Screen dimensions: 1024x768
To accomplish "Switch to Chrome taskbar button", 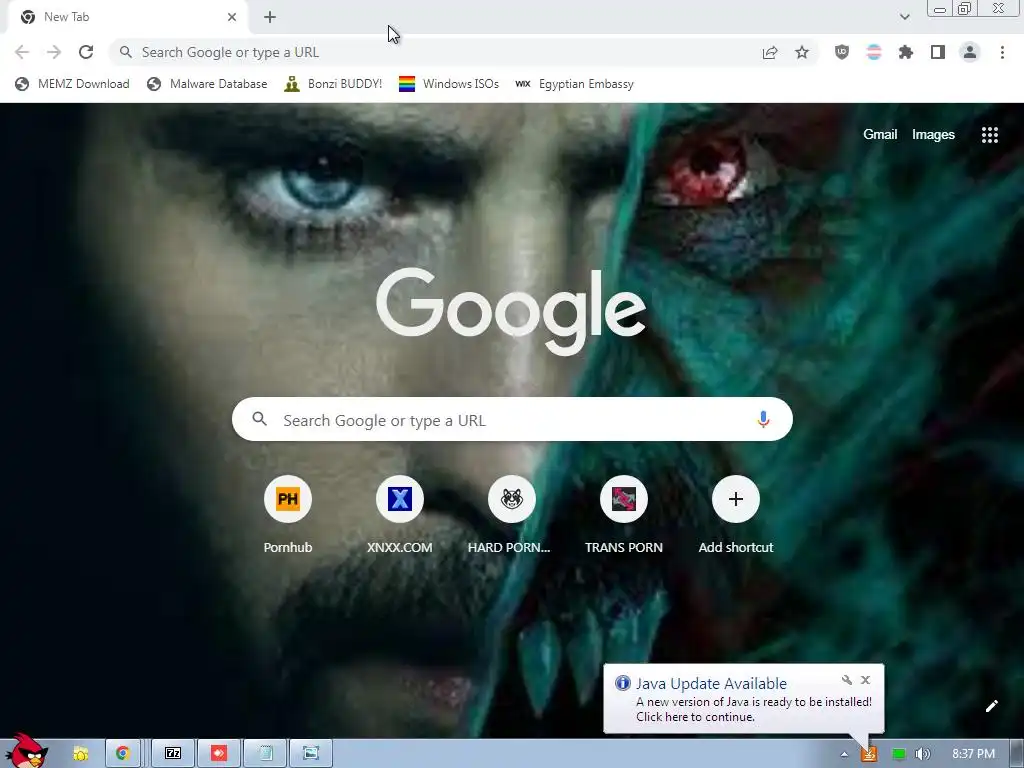I will point(123,754).
